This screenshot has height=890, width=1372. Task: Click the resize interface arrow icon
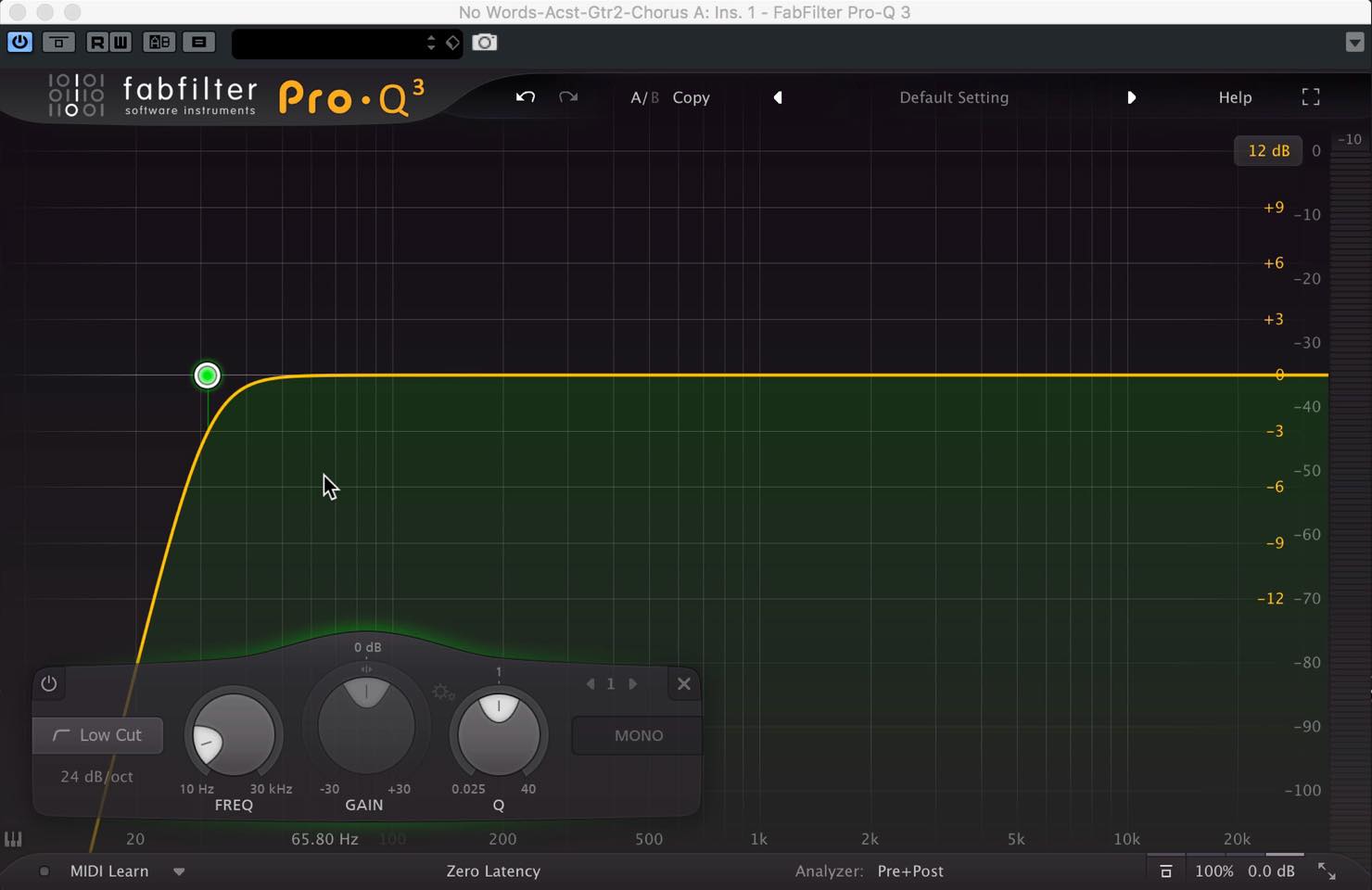click(x=1327, y=871)
